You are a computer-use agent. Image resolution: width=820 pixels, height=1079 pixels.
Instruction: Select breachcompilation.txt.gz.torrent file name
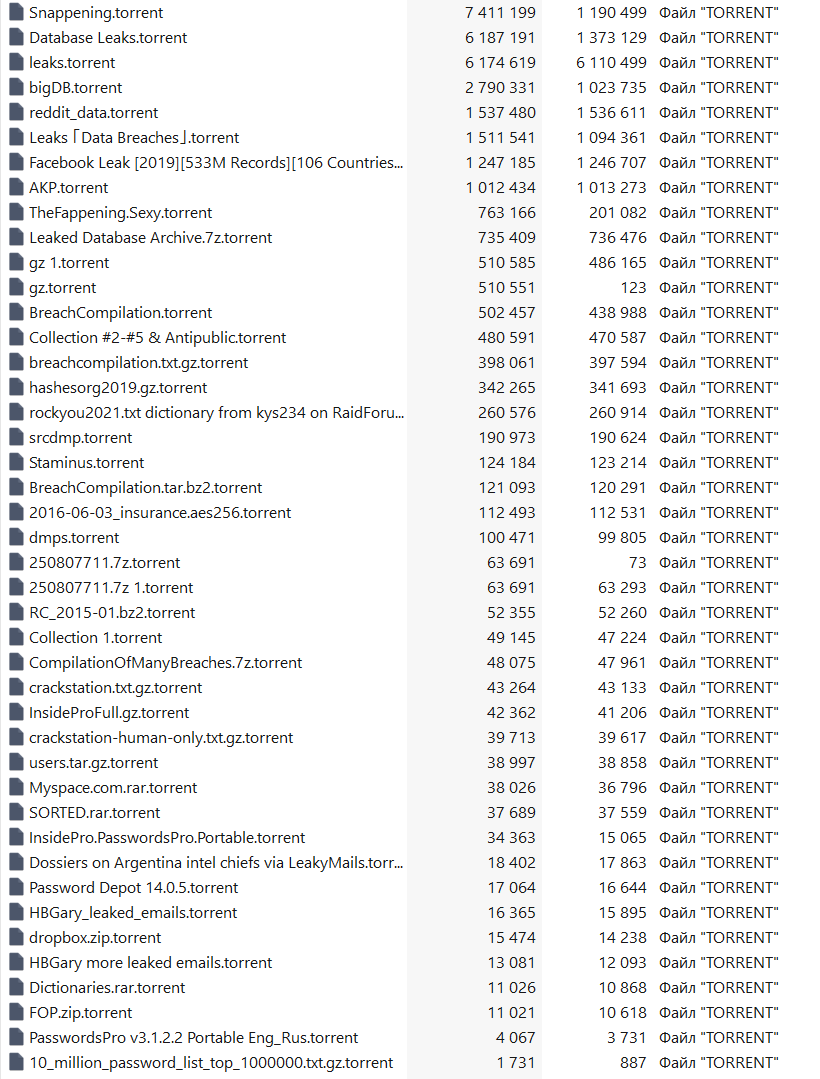click(x=138, y=363)
